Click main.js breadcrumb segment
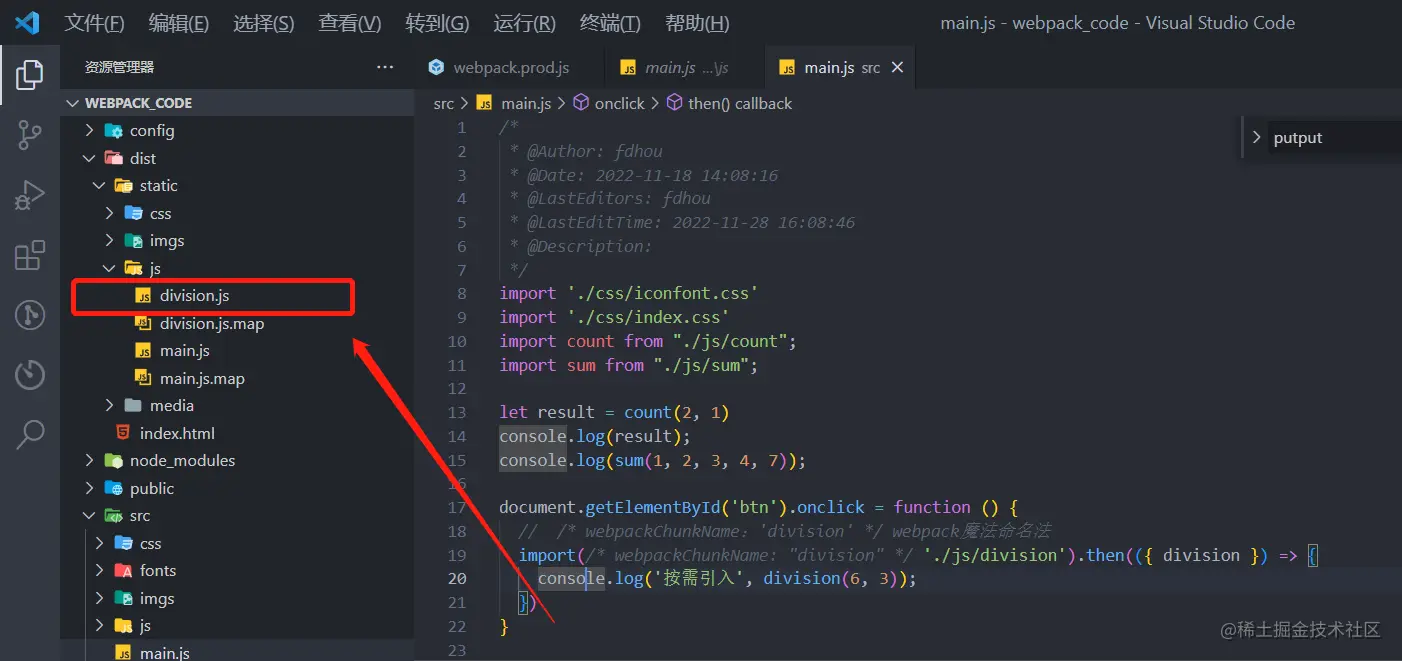1402x661 pixels. tap(526, 103)
